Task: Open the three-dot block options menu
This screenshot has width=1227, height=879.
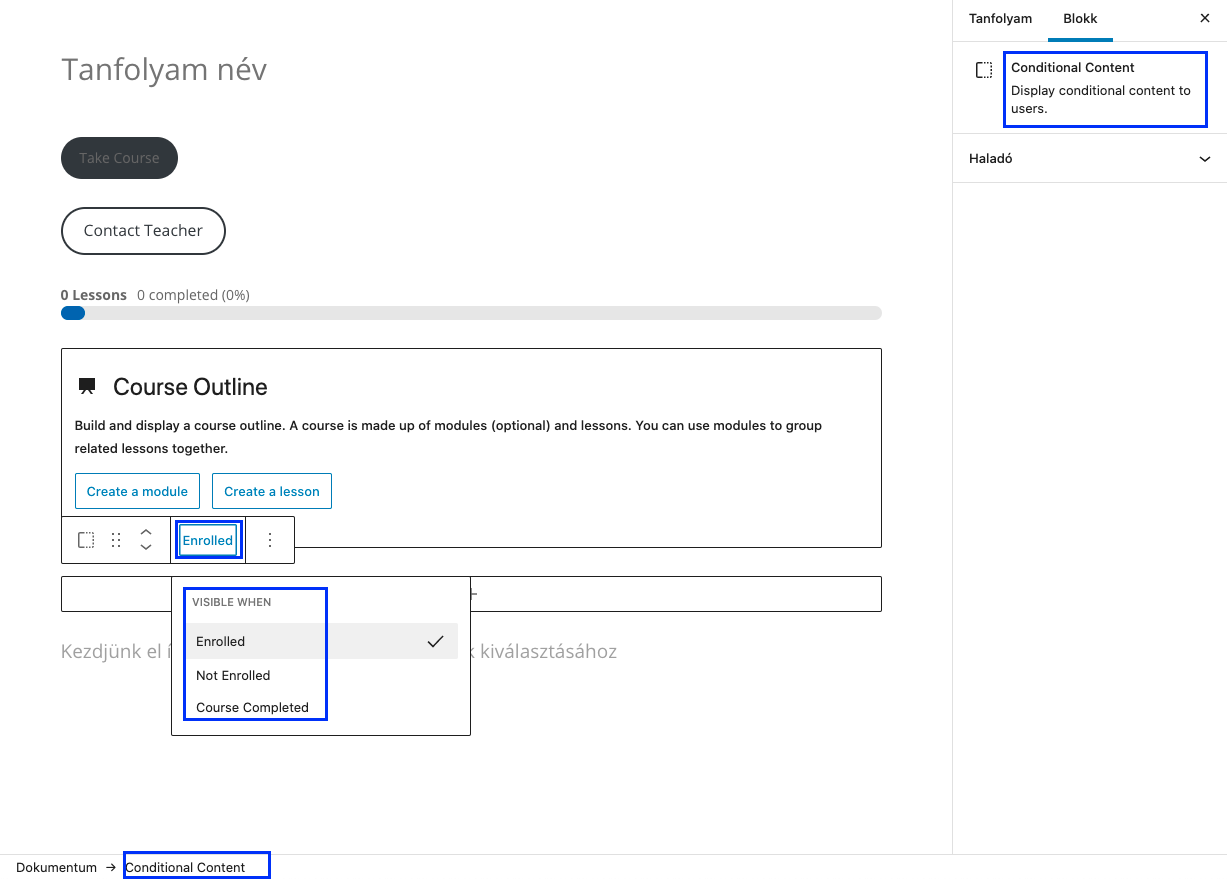Action: [x=269, y=539]
